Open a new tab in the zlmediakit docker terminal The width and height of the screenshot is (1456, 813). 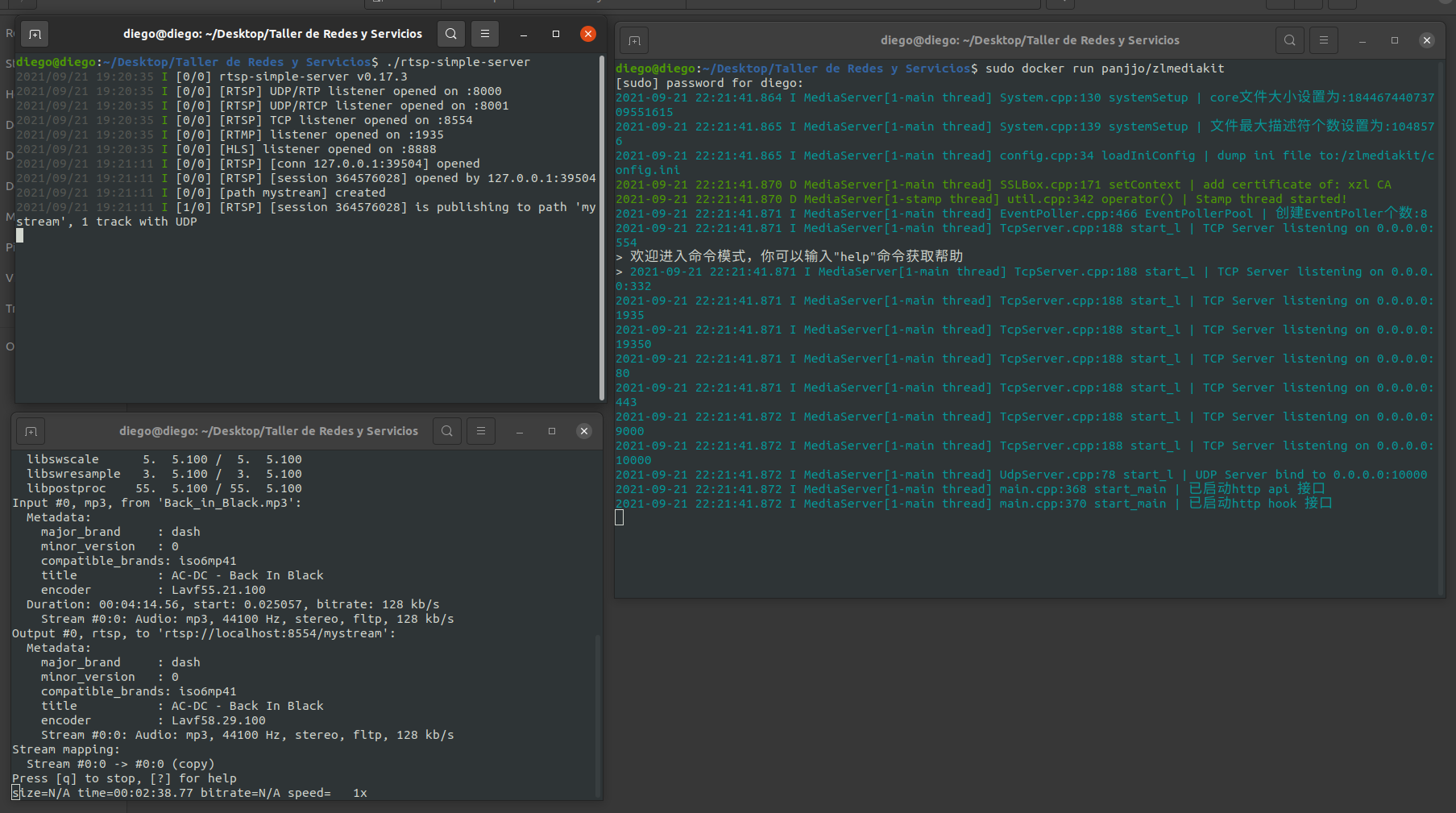[633, 39]
